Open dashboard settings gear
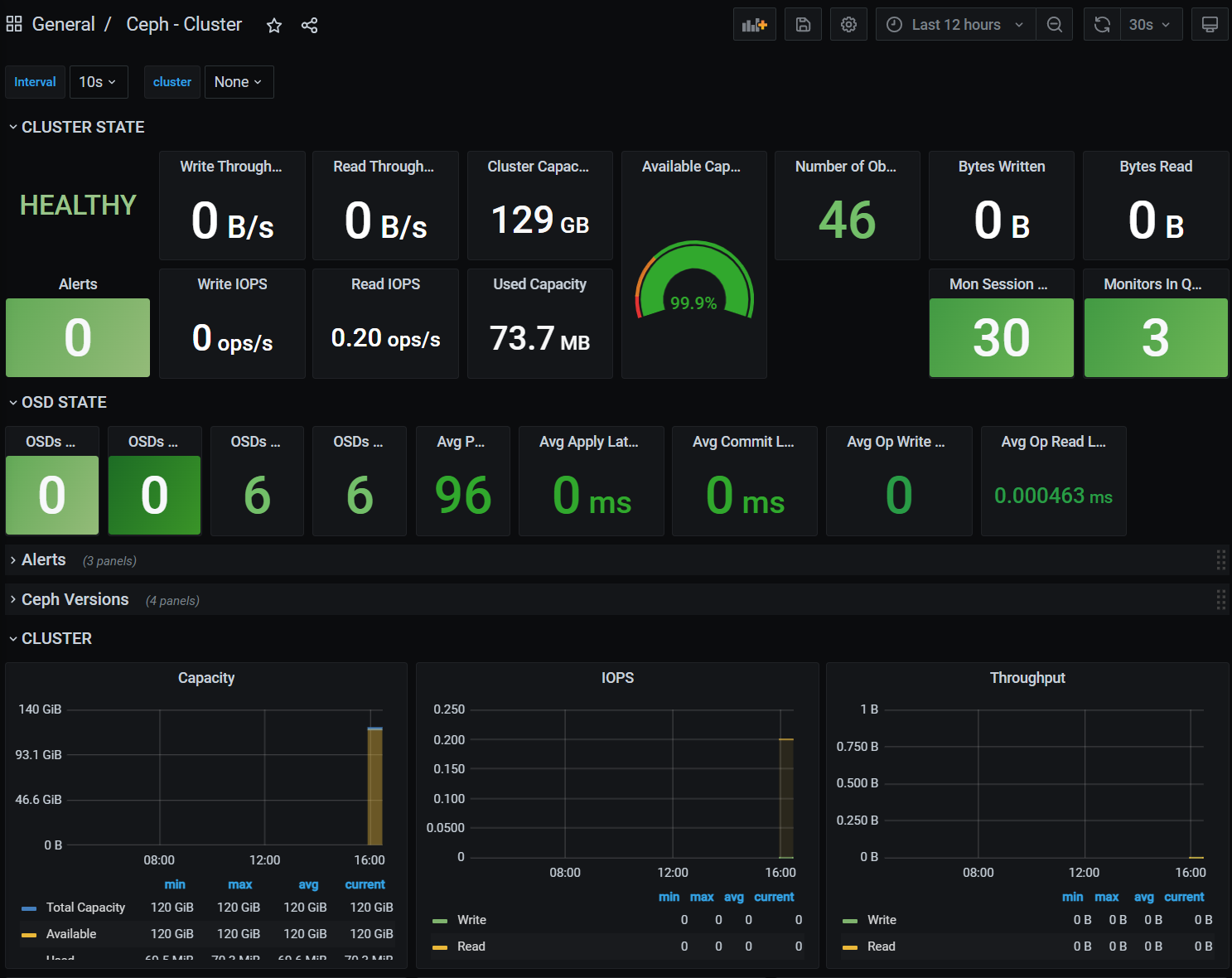The image size is (1232, 978). (x=848, y=25)
